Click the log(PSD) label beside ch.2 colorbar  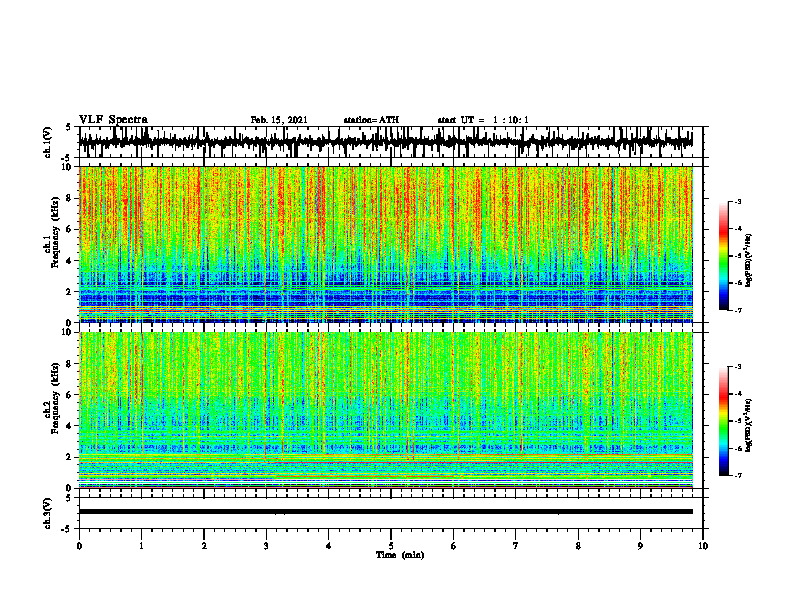749,425
